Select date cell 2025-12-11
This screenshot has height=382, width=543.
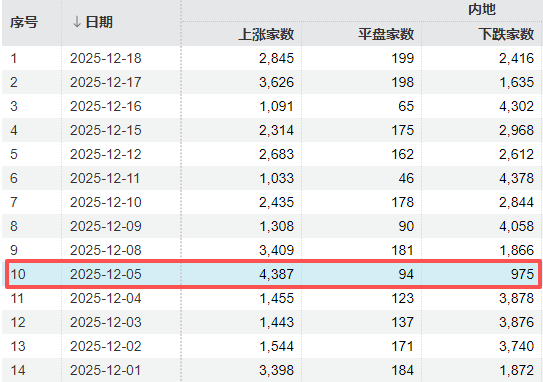click(105, 178)
